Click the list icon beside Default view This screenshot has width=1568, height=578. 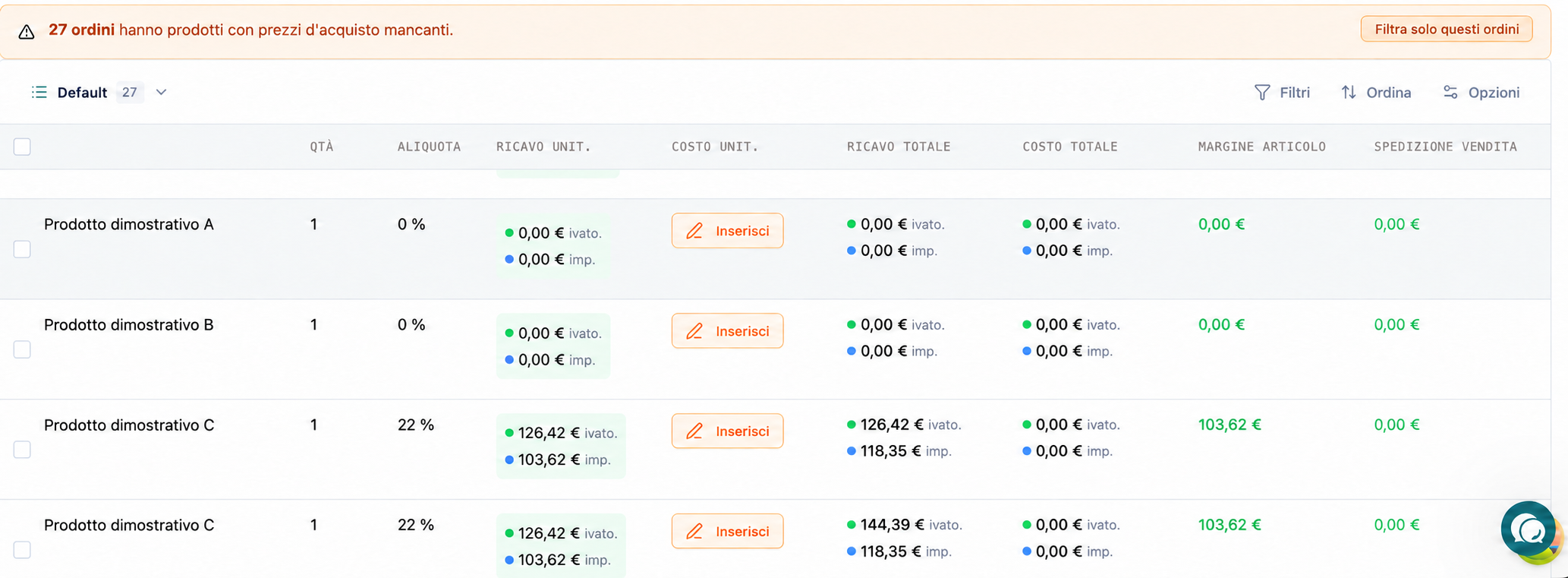(x=39, y=93)
